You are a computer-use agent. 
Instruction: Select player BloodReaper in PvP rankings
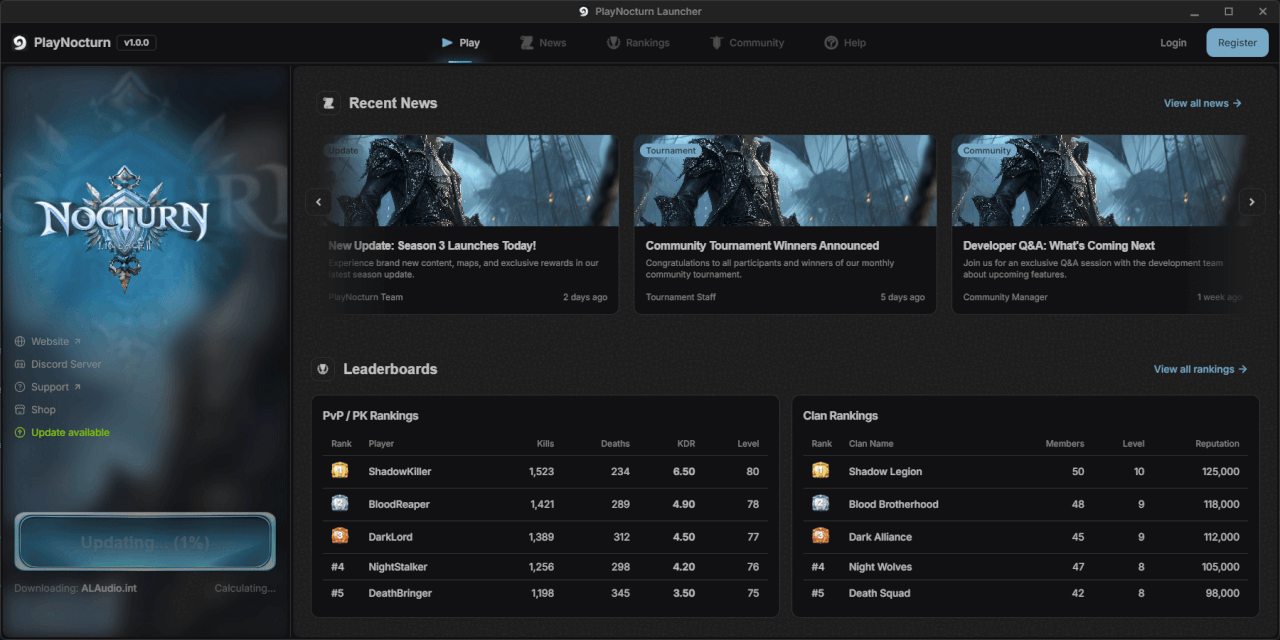[399, 505]
